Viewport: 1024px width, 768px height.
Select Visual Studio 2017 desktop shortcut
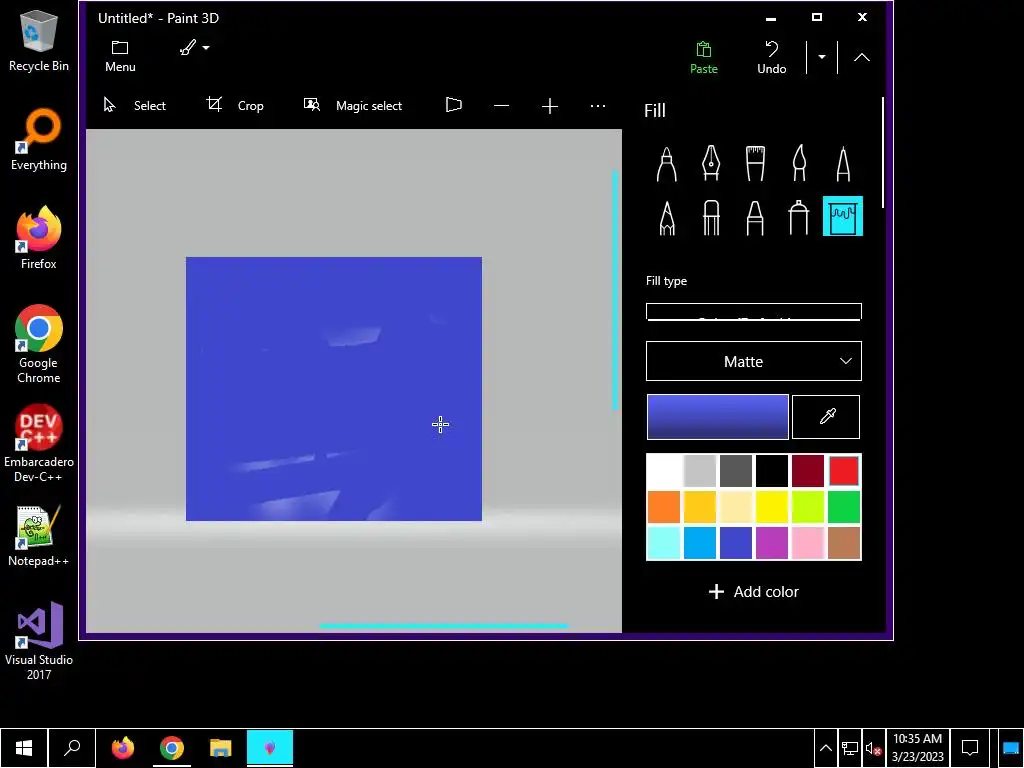39,641
